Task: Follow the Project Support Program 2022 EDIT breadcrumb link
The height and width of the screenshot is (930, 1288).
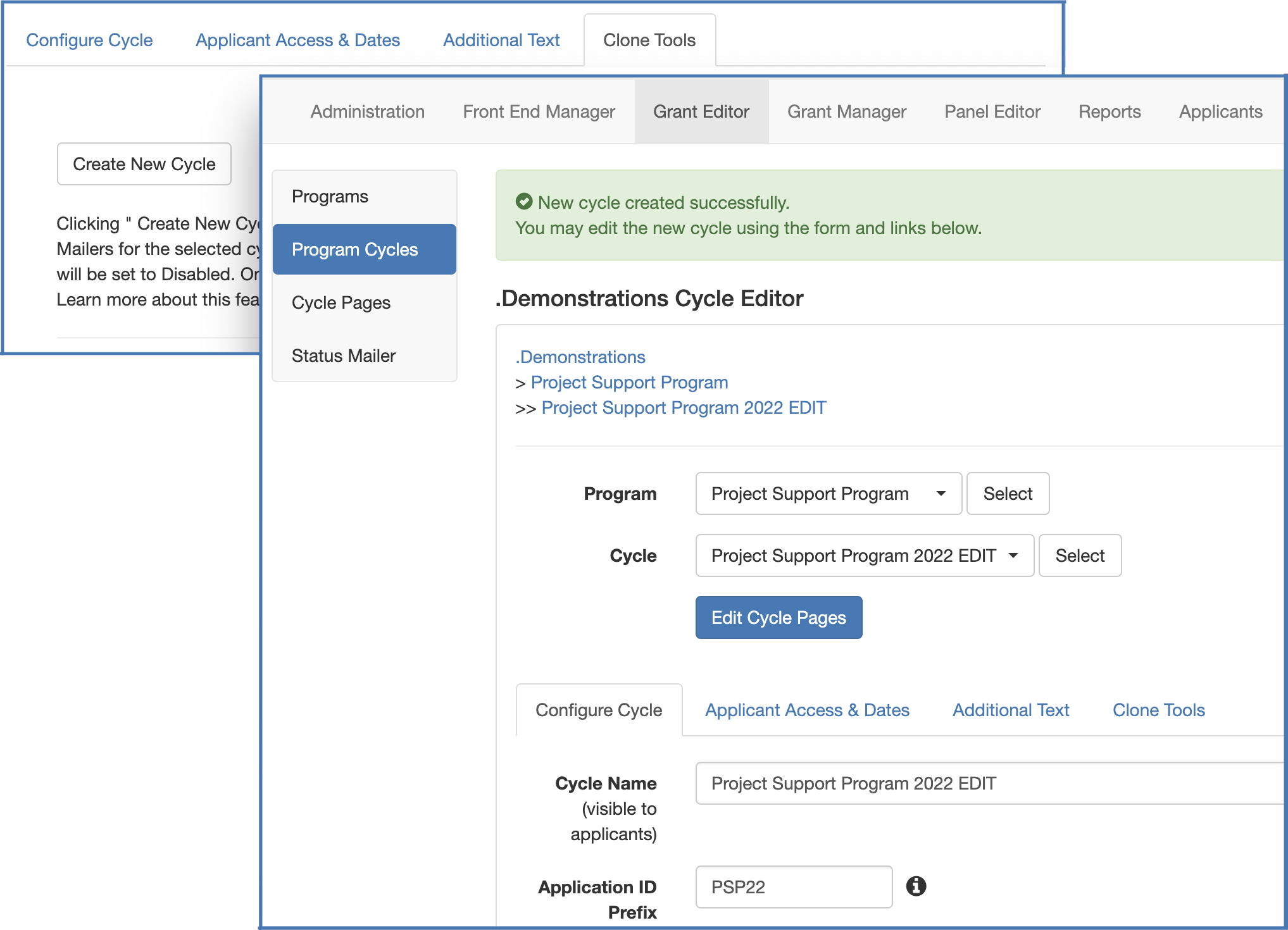Action: tap(684, 407)
